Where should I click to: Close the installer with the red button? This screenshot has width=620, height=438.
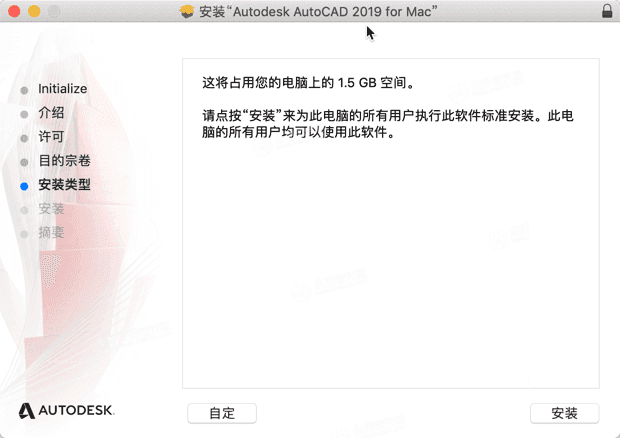coord(13,11)
